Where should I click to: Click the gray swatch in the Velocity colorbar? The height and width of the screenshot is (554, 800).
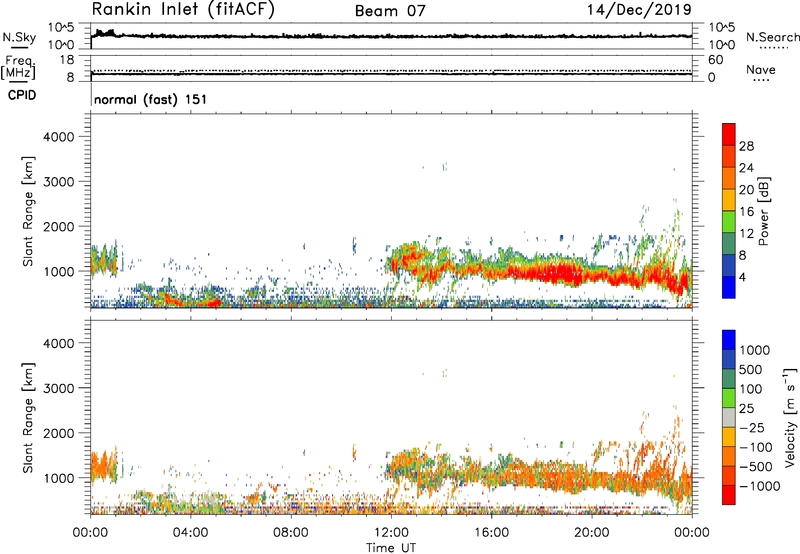coord(729,418)
